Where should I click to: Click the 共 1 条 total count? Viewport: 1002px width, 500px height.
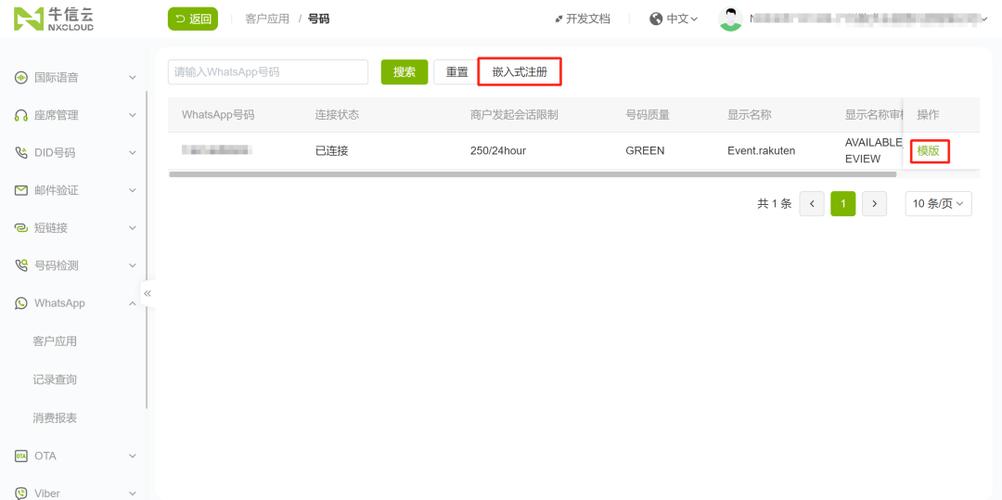774,204
